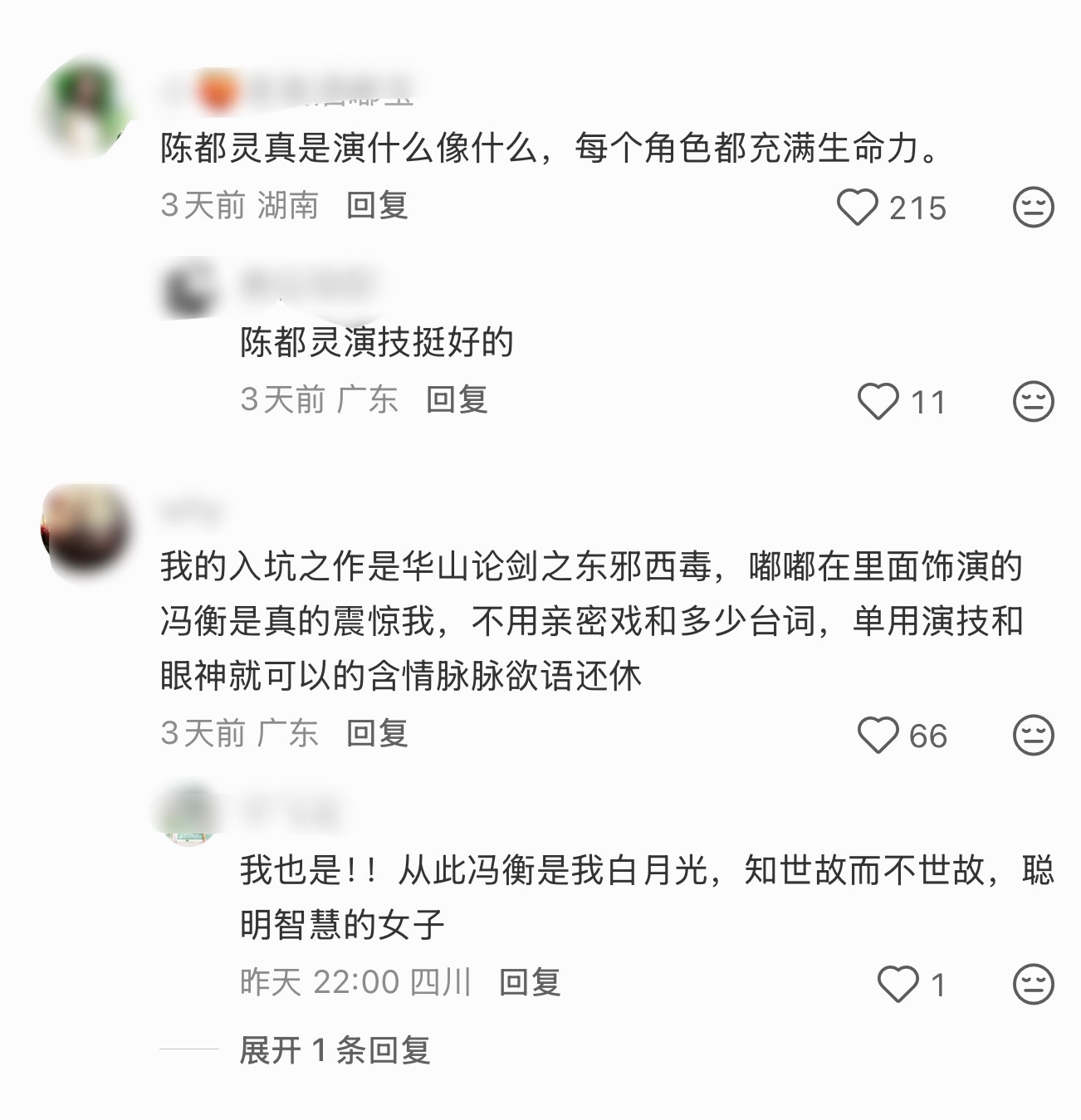Viewport: 1081px width, 1120px height.
Task: Tap the heart on the 66-like comment
Action: (878, 736)
